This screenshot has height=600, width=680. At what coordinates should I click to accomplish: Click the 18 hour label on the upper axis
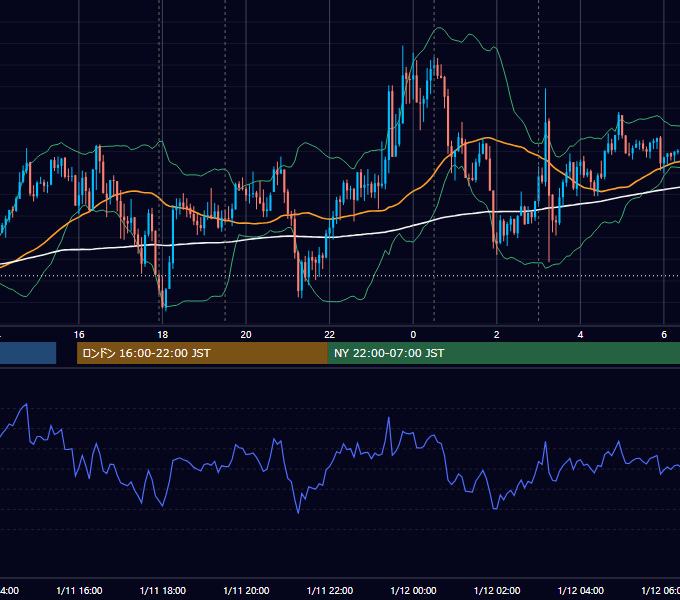click(x=163, y=335)
